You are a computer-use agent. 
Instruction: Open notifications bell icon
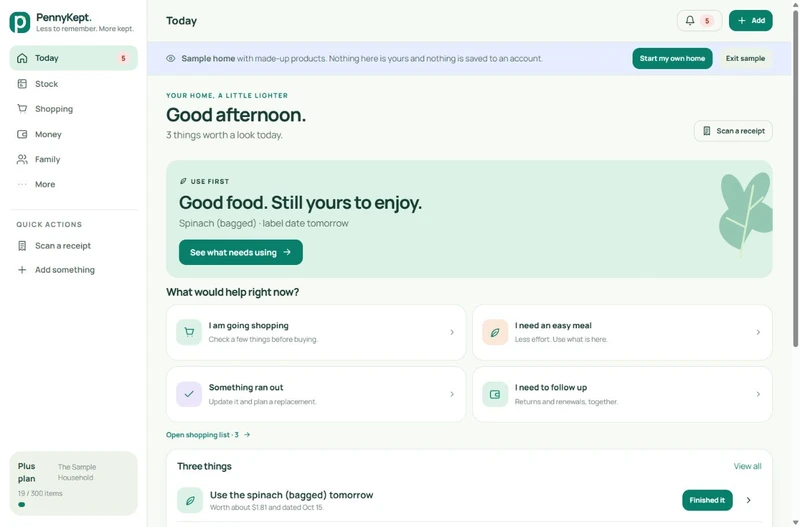point(690,20)
